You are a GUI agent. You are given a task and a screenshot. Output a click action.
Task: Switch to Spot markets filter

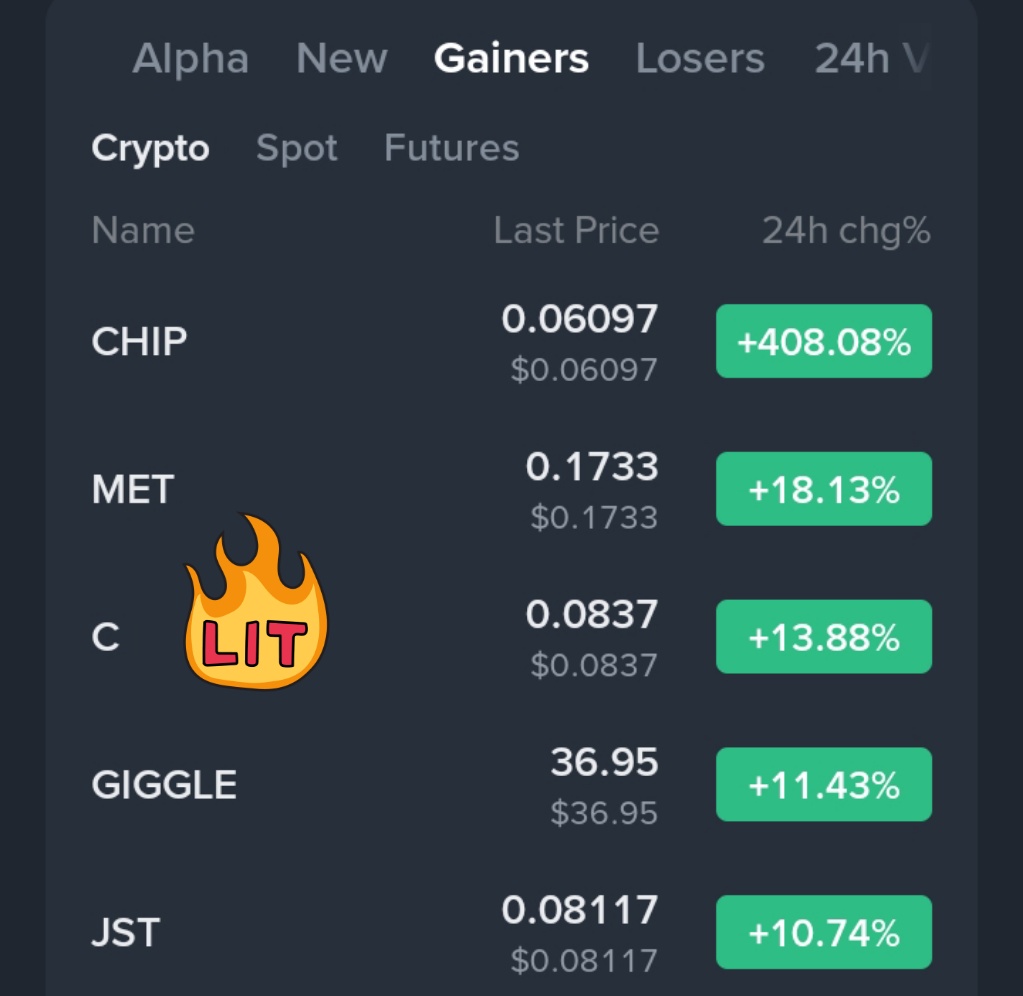point(297,148)
